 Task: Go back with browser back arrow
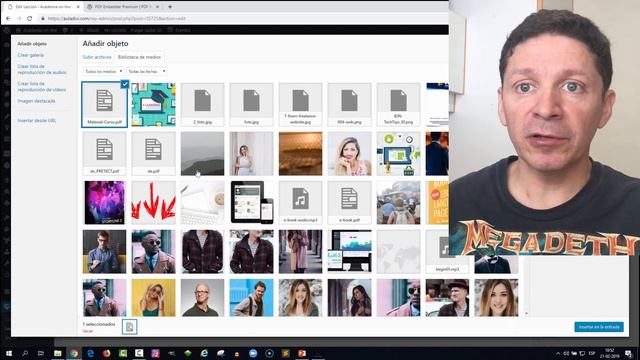point(8,18)
